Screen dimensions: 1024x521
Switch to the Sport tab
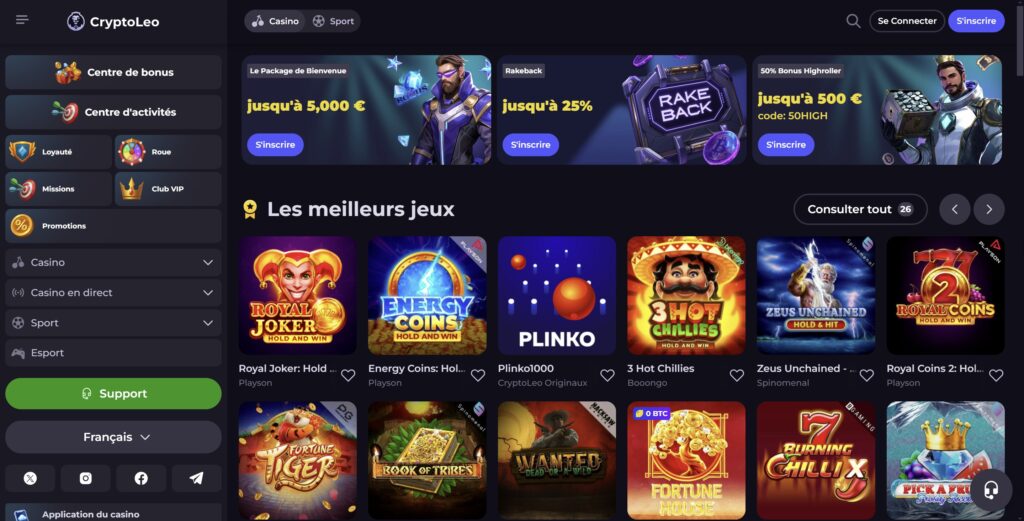point(334,21)
